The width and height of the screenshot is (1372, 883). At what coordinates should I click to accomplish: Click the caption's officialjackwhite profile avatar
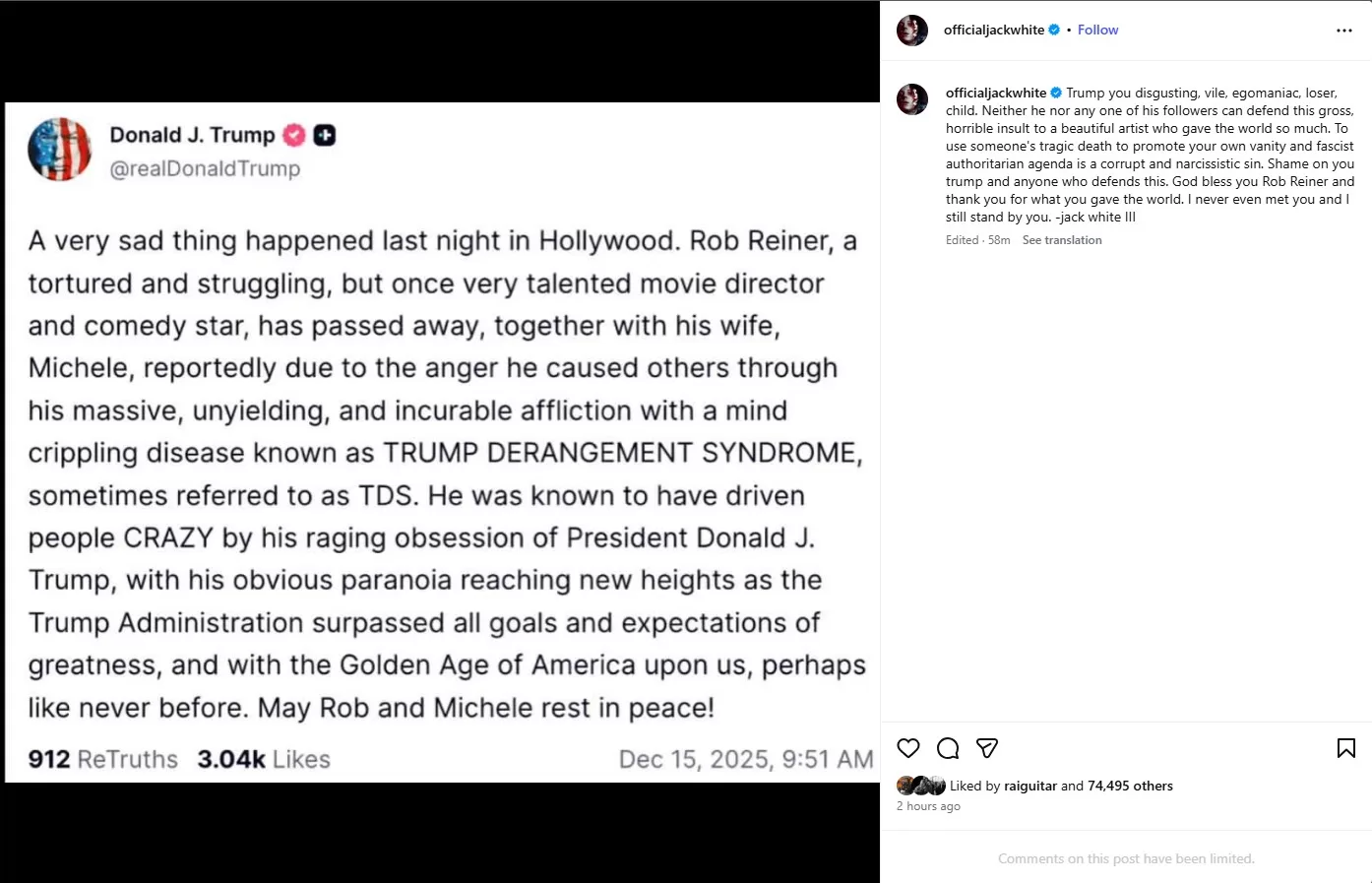912,99
